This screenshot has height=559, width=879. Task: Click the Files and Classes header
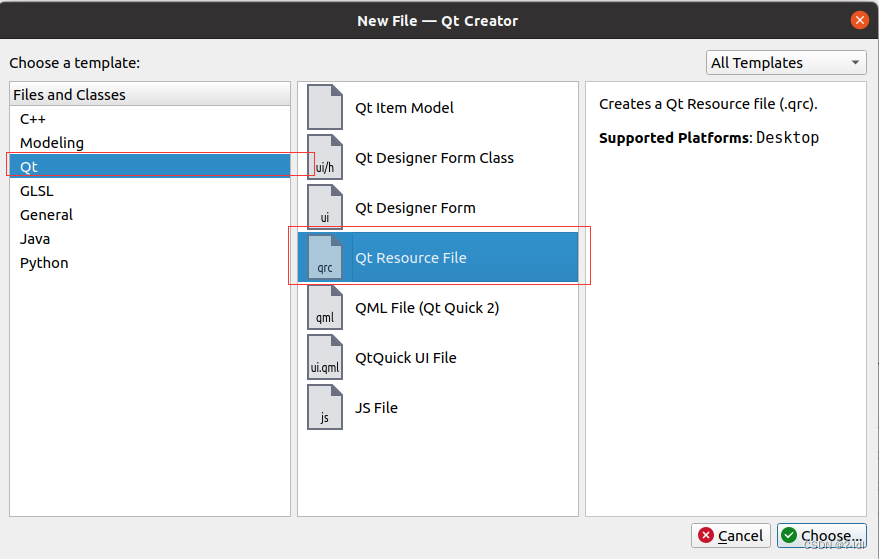(x=150, y=95)
